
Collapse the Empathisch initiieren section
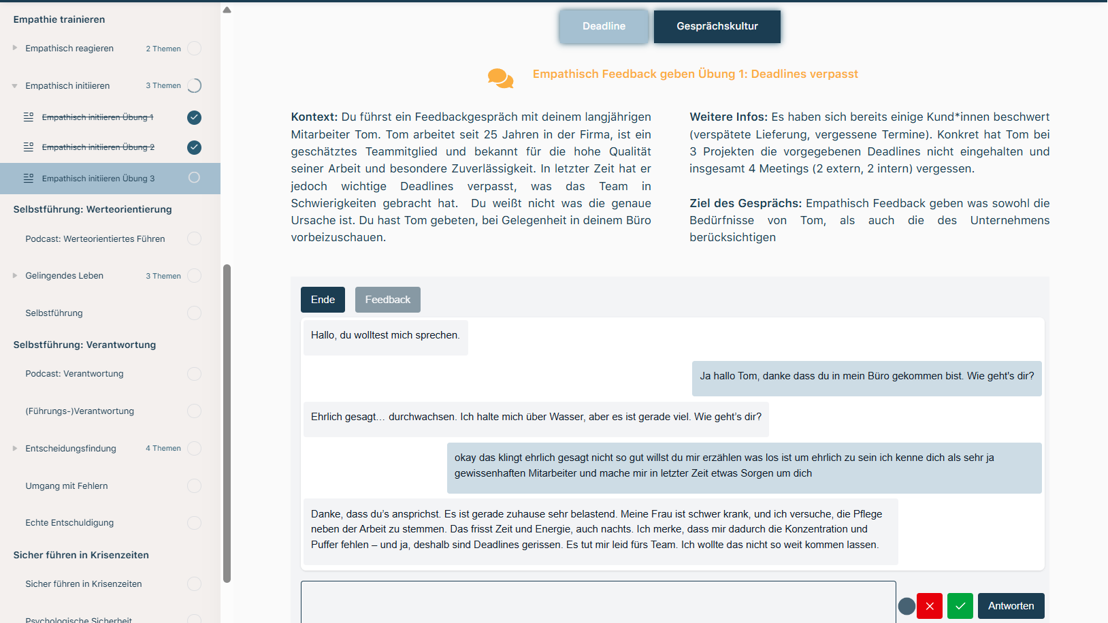click(x=15, y=86)
